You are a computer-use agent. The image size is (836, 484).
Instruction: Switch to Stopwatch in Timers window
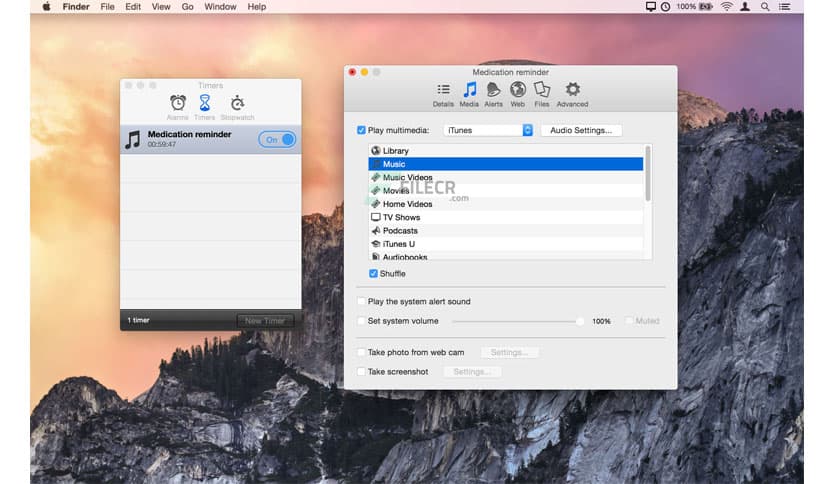pos(237,107)
